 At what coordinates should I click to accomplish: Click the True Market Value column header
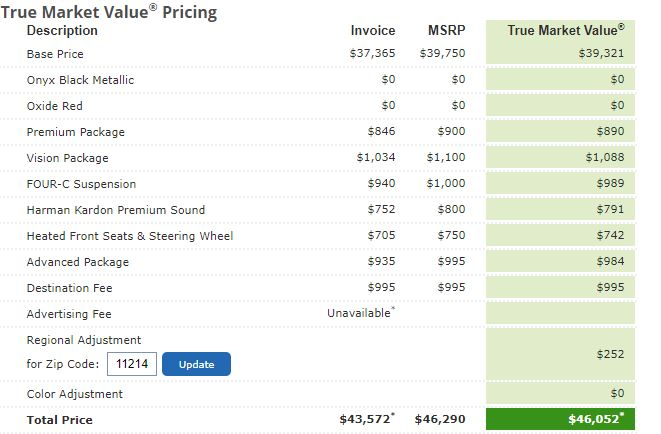point(565,30)
